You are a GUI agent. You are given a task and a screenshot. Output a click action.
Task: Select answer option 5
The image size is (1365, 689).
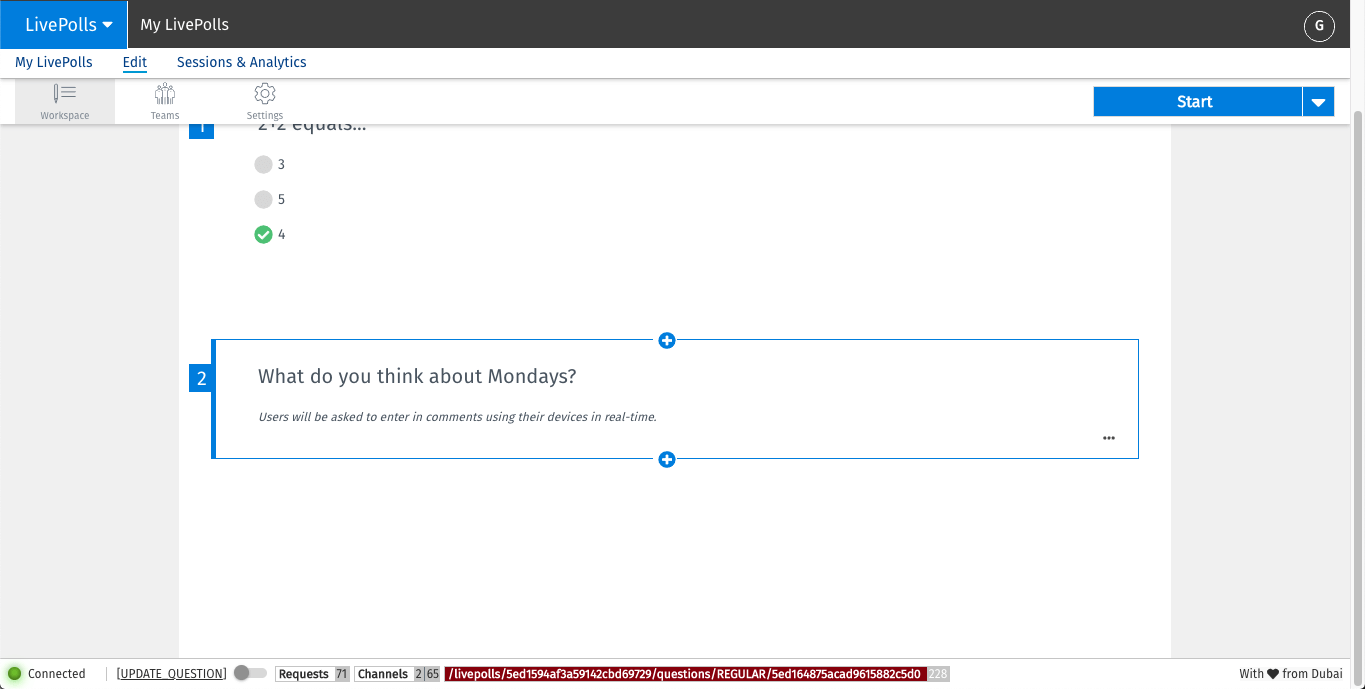(263, 199)
